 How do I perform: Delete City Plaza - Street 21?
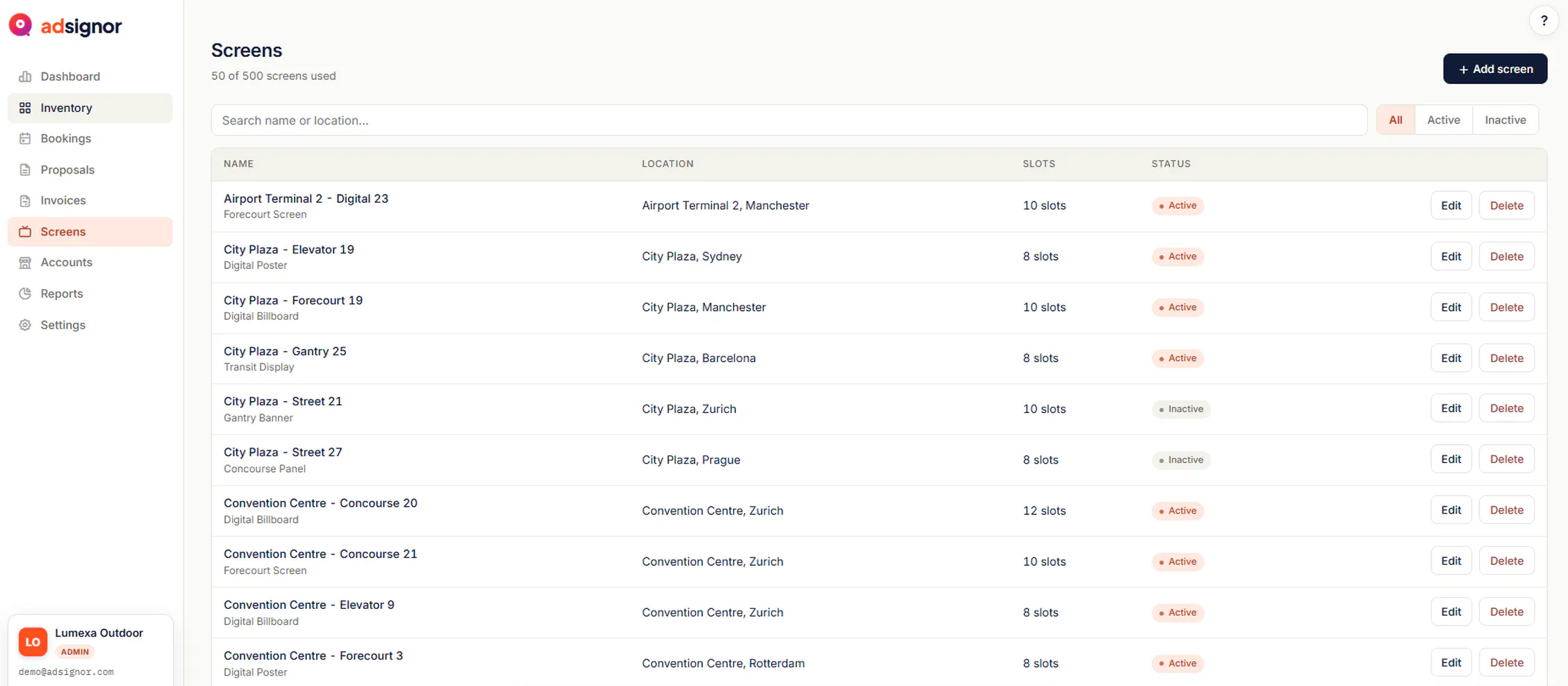[x=1506, y=408]
